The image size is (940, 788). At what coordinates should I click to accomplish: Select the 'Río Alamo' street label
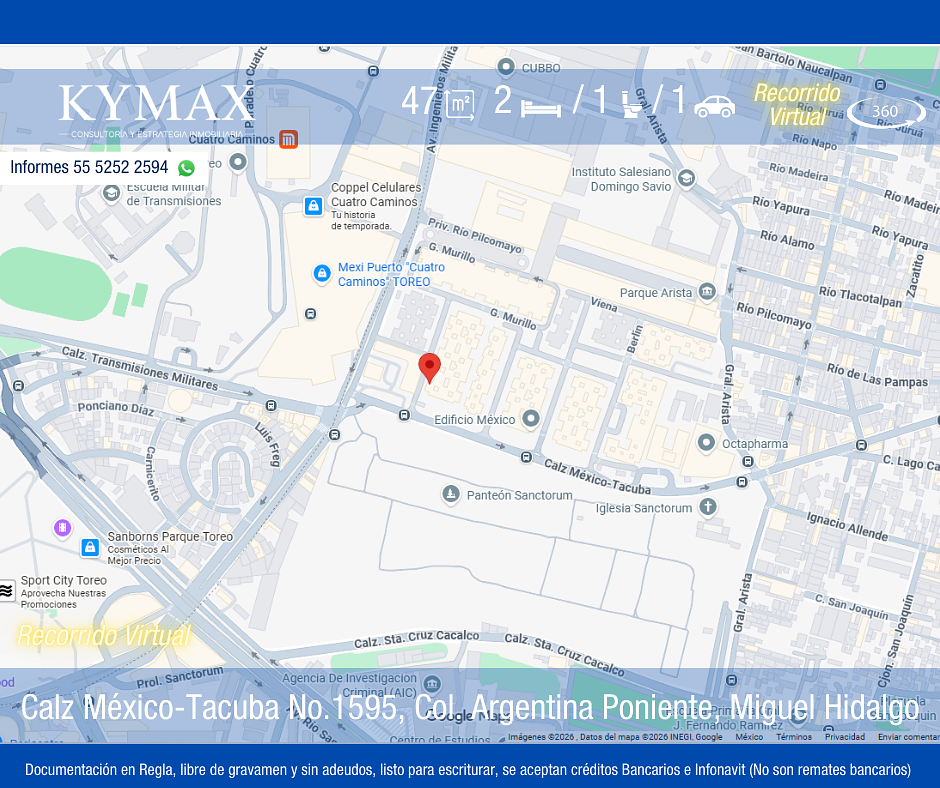tap(787, 239)
